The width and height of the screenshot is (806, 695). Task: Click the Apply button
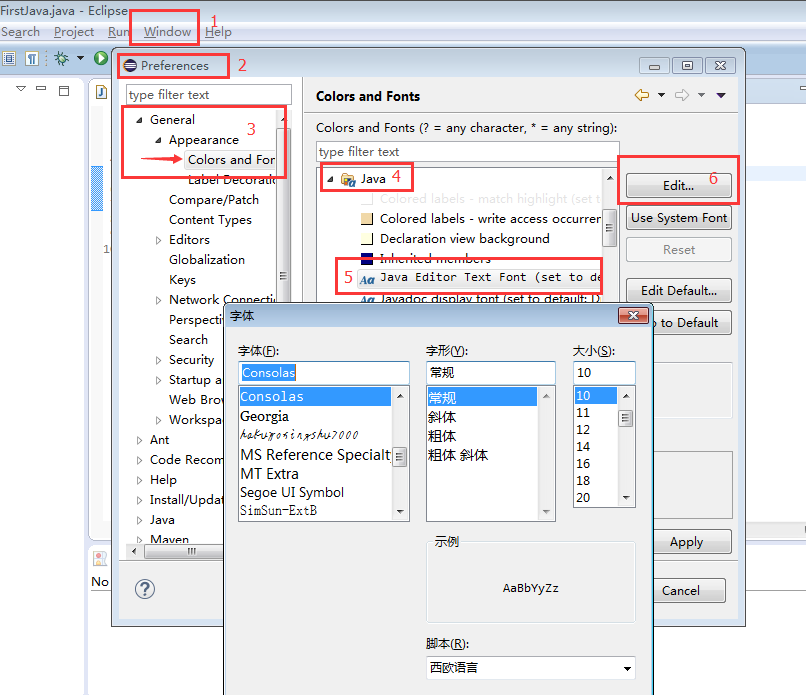point(692,542)
